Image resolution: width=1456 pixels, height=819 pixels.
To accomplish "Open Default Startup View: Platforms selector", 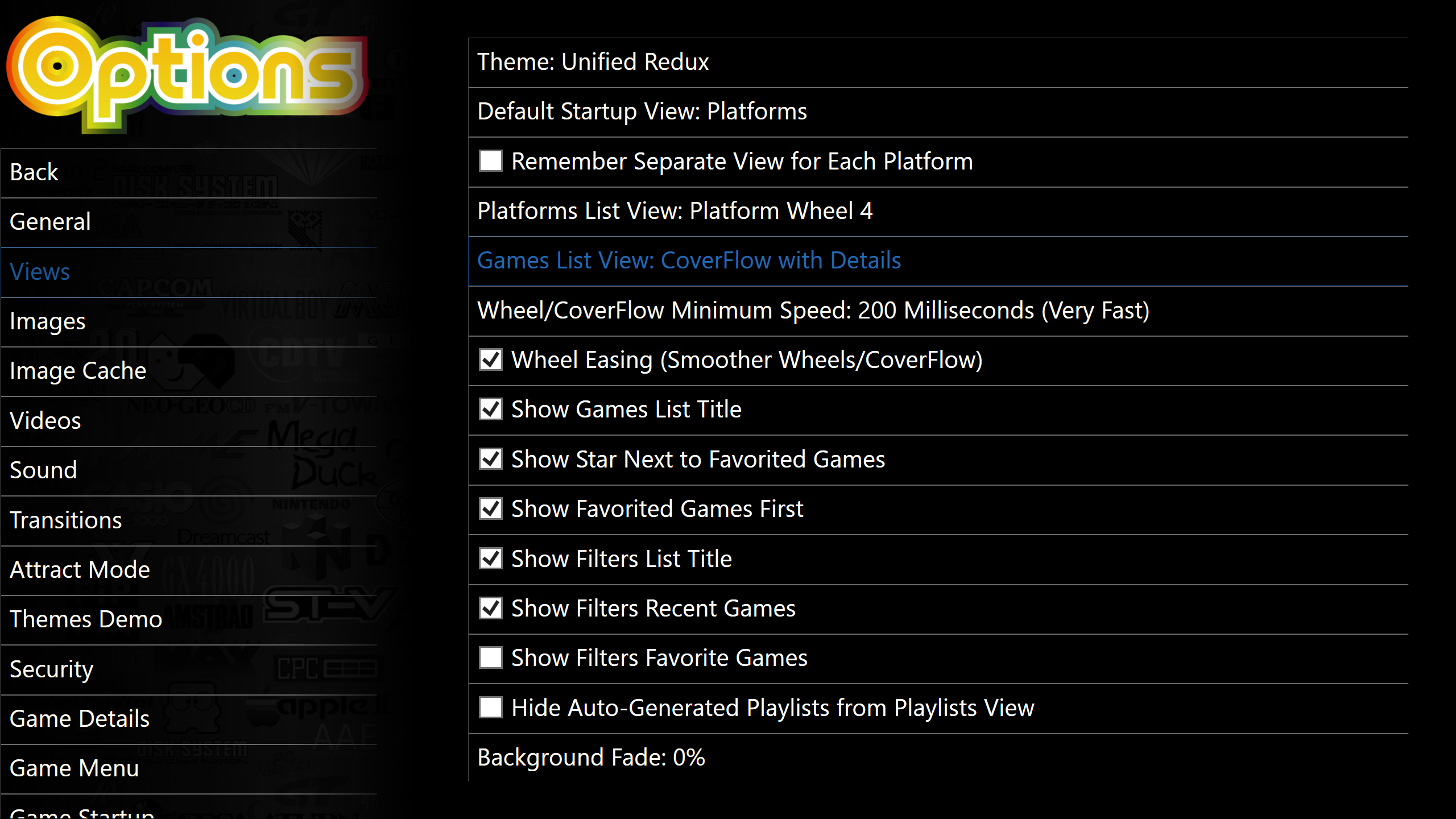I will 938,112.
